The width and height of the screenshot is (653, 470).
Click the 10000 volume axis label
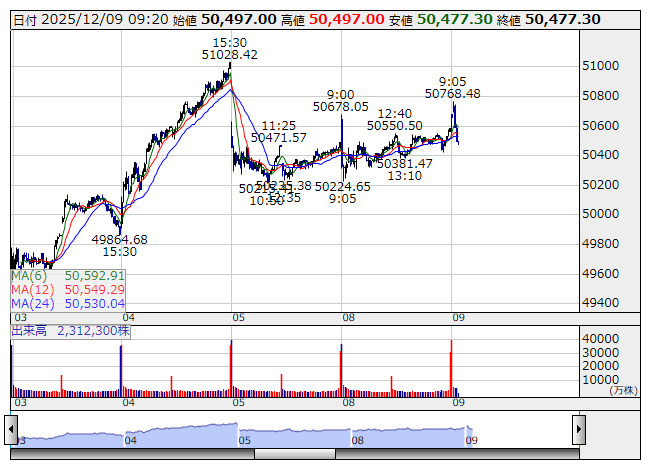[601, 380]
